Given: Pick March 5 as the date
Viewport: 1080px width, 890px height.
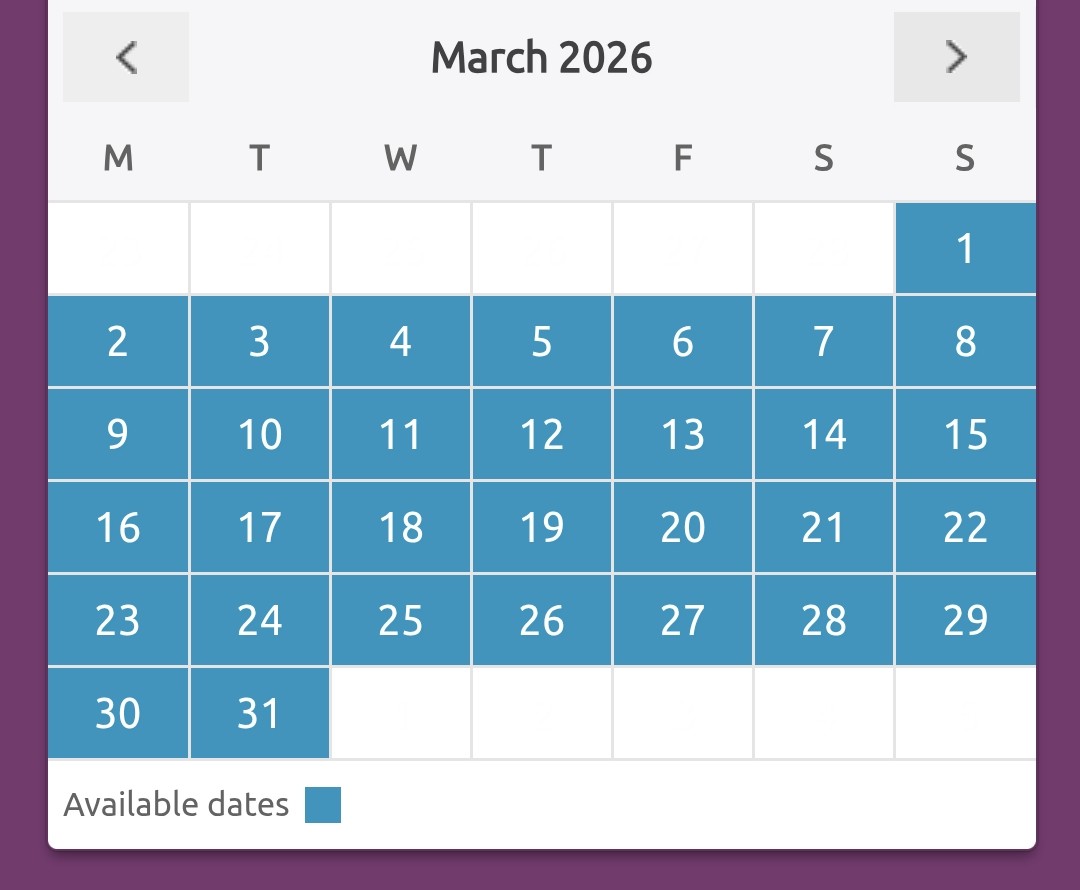Looking at the screenshot, I should pyautogui.click(x=542, y=342).
